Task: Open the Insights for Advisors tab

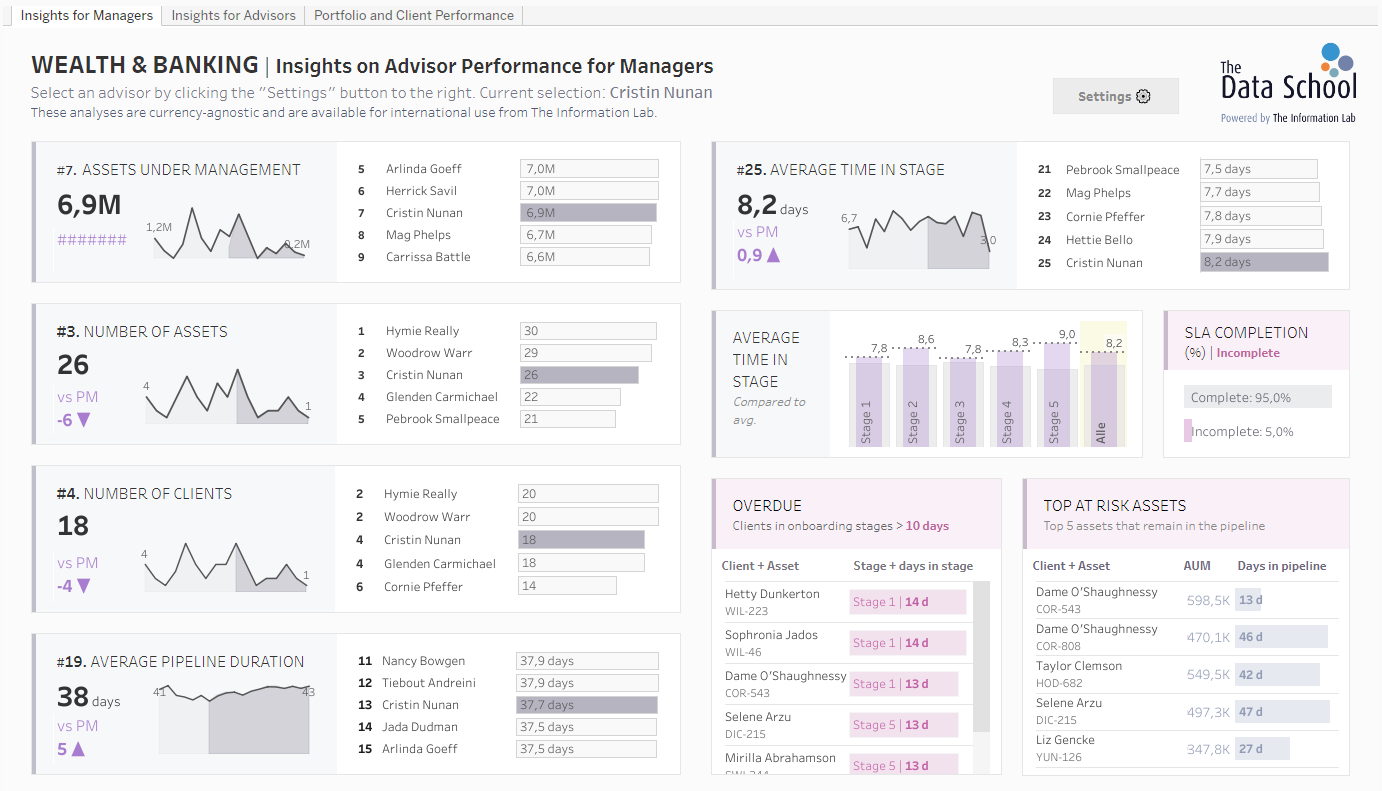Action: tap(234, 15)
